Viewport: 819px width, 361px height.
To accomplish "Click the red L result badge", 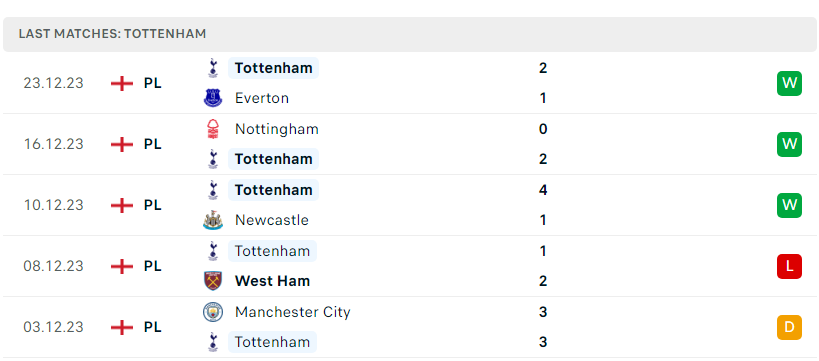I will pos(789,266).
